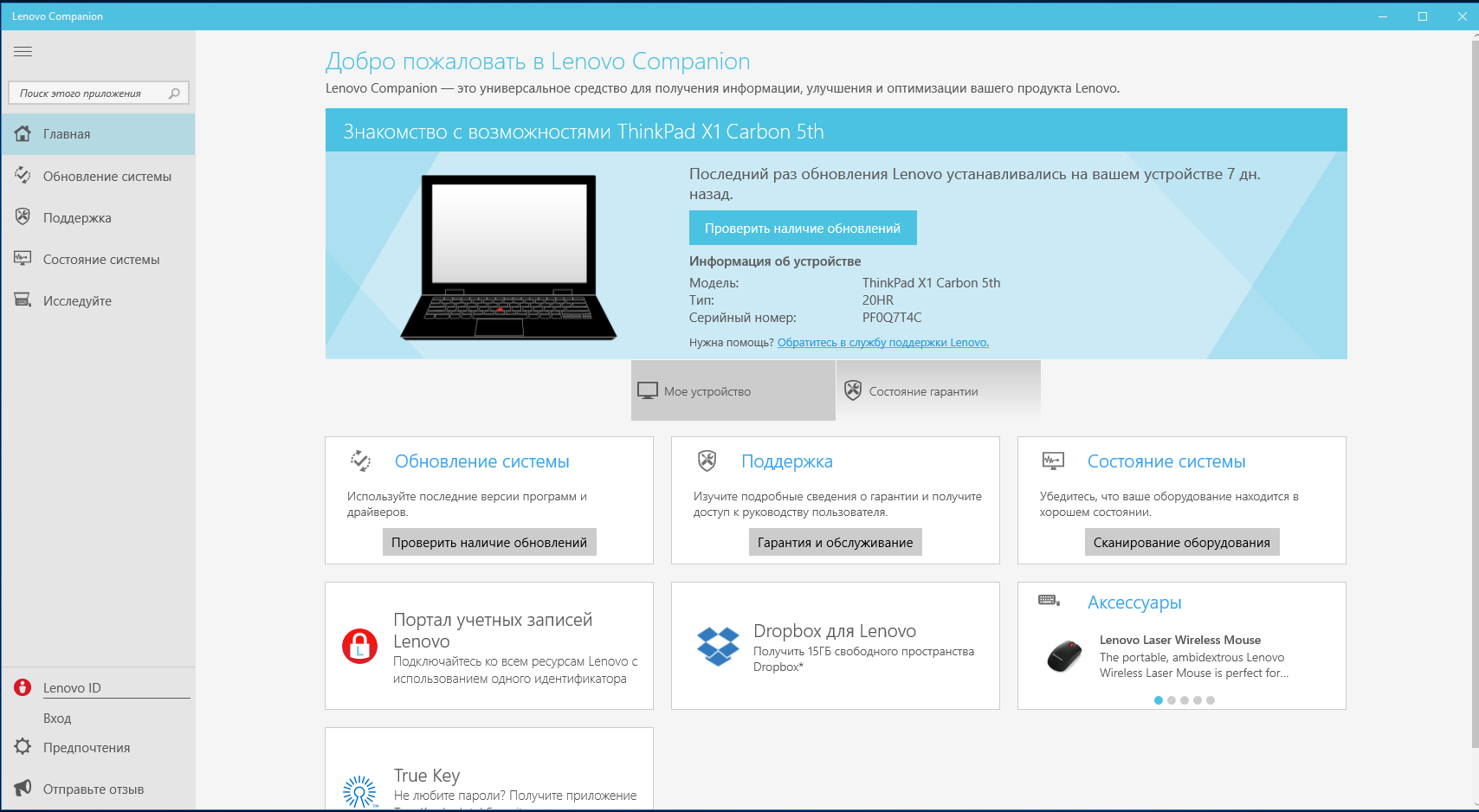The height and width of the screenshot is (812, 1479).
Task: Click the model value ThinkPad X1 Carbon 5th
Action: (932, 283)
